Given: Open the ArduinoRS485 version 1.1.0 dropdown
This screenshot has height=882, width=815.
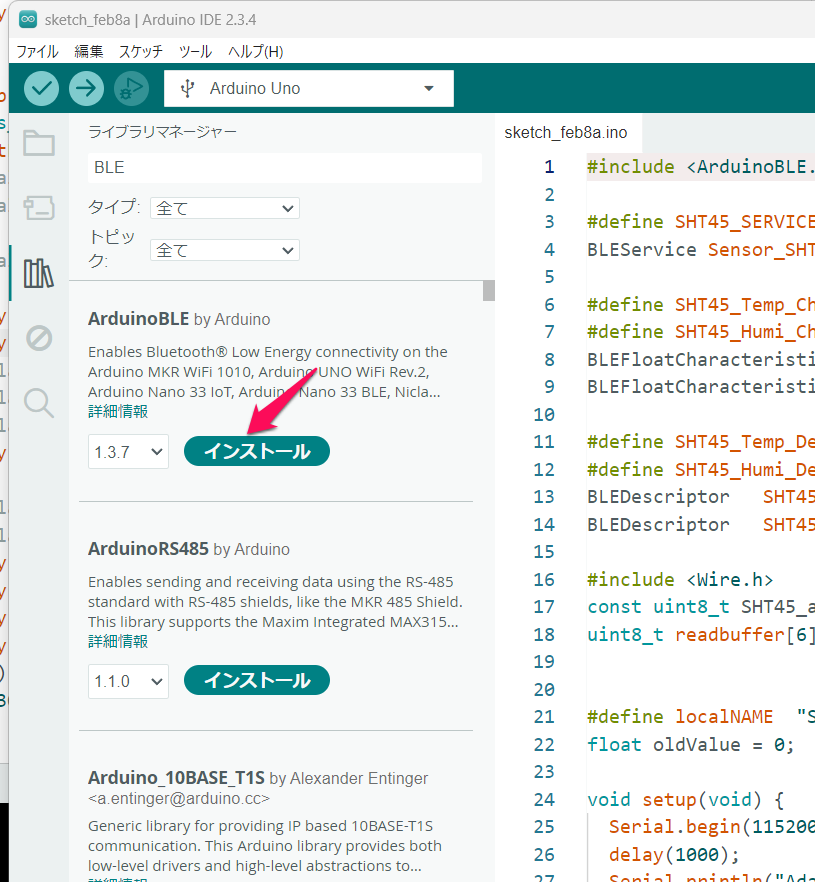Looking at the screenshot, I should pyautogui.click(x=128, y=682).
